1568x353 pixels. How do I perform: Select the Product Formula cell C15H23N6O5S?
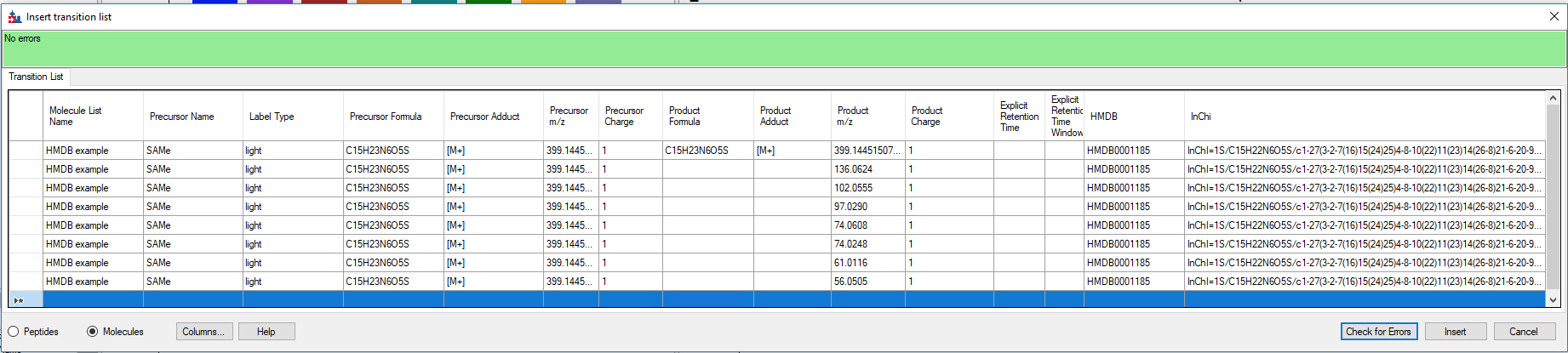point(707,151)
